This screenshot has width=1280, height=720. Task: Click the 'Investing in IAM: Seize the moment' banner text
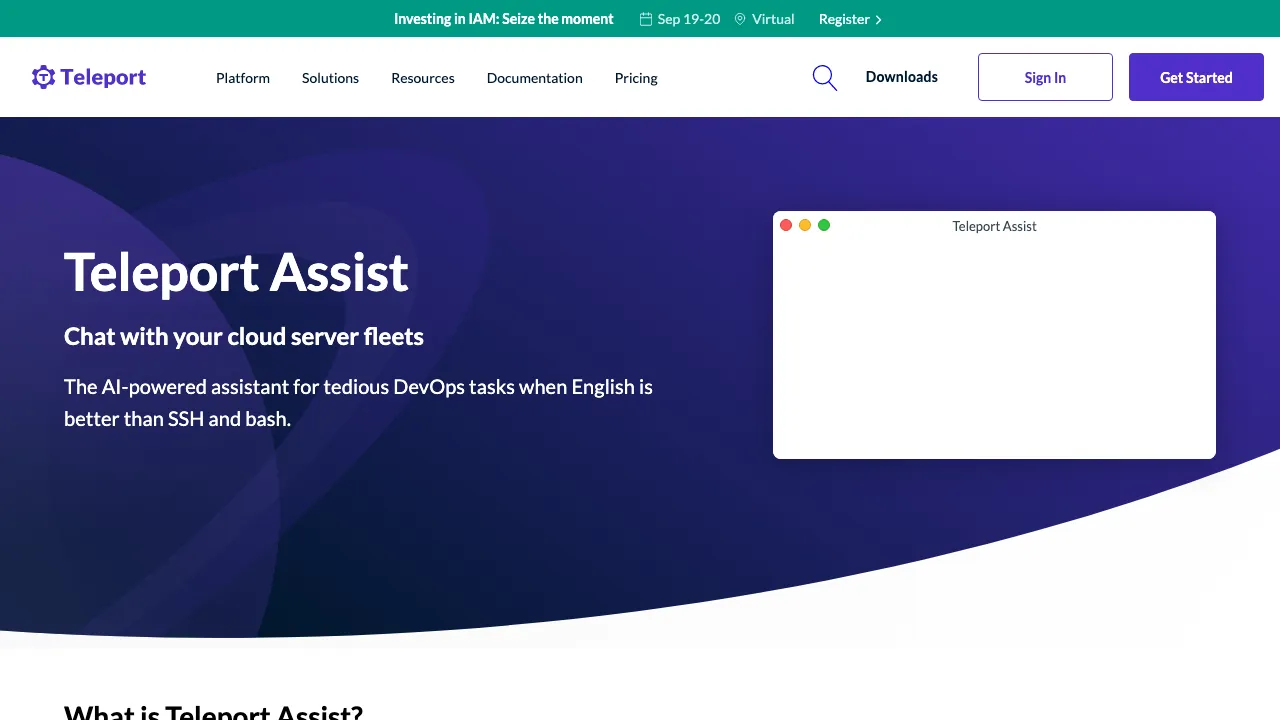504,19
